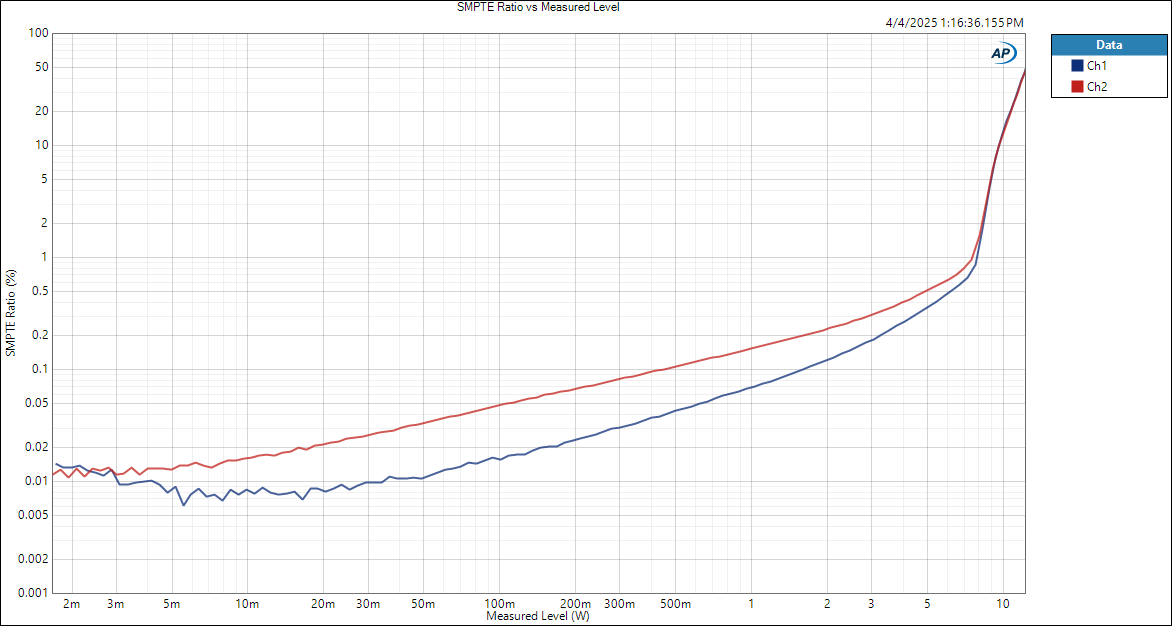Select the Ch2 legend entry label
The height and width of the screenshot is (626, 1172).
point(1097,87)
